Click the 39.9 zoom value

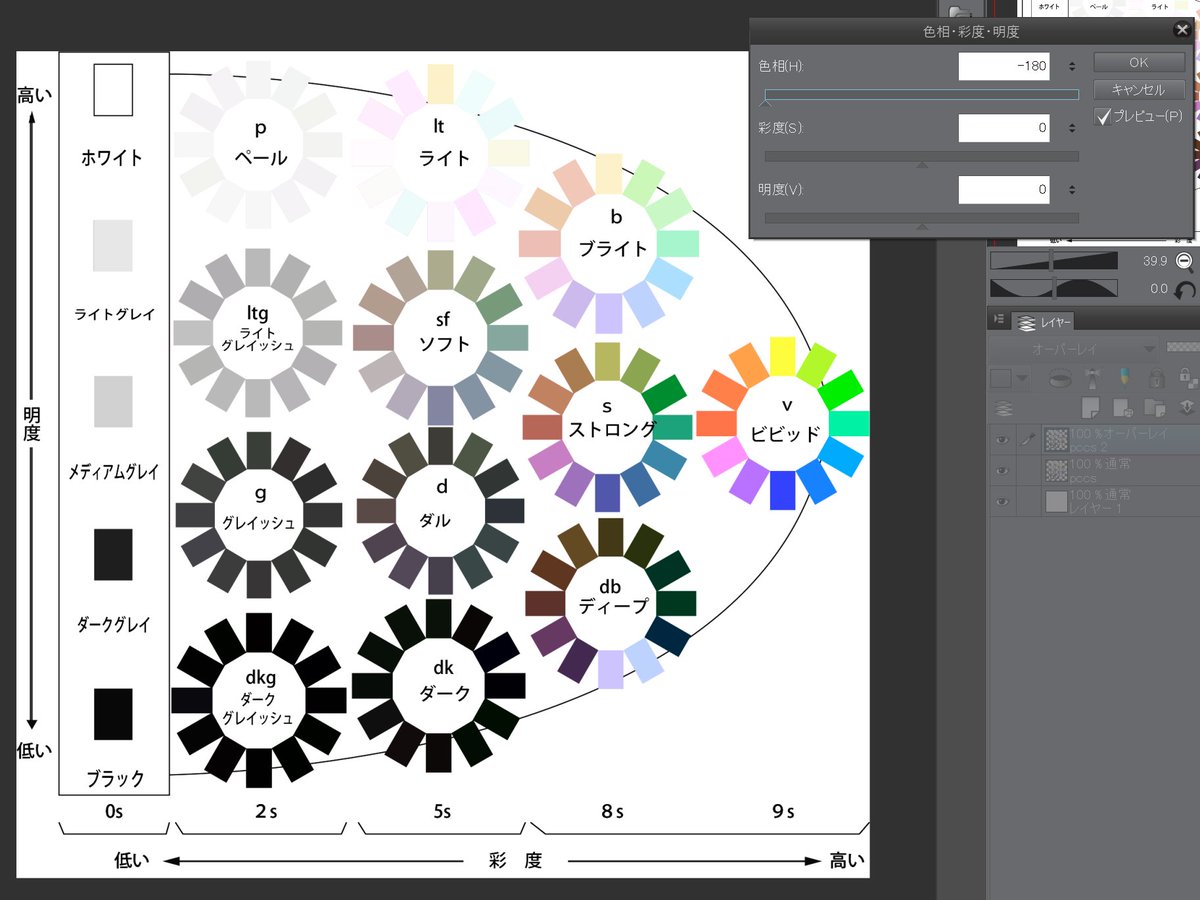tap(1156, 261)
